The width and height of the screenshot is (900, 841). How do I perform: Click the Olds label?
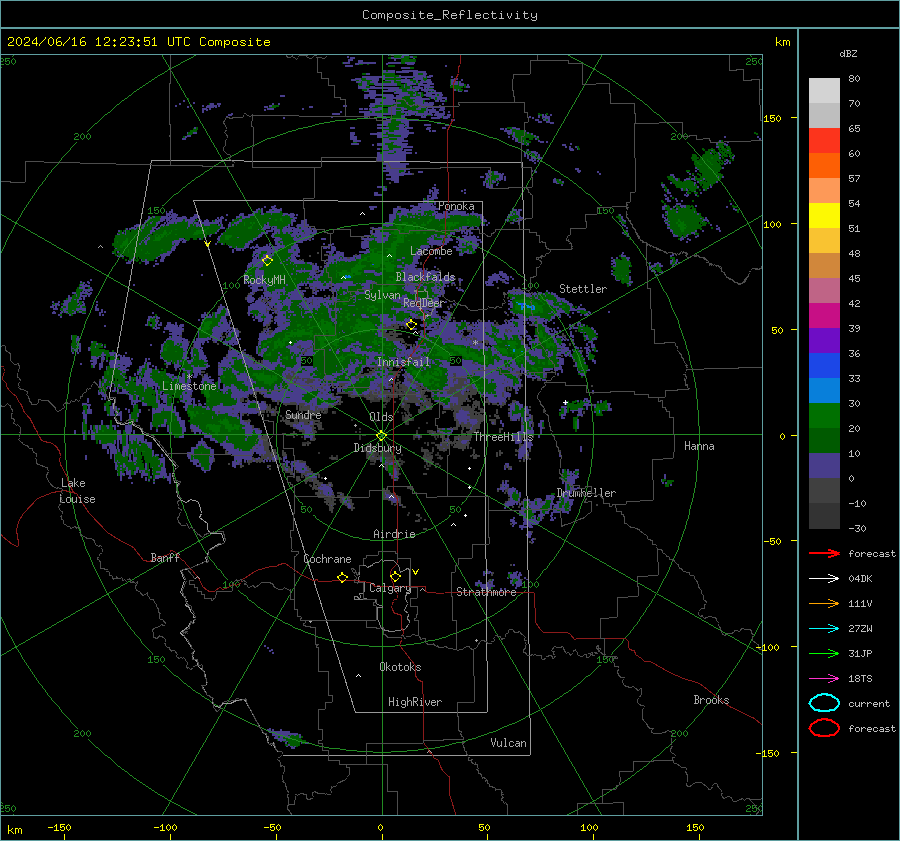[x=381, y=417]
